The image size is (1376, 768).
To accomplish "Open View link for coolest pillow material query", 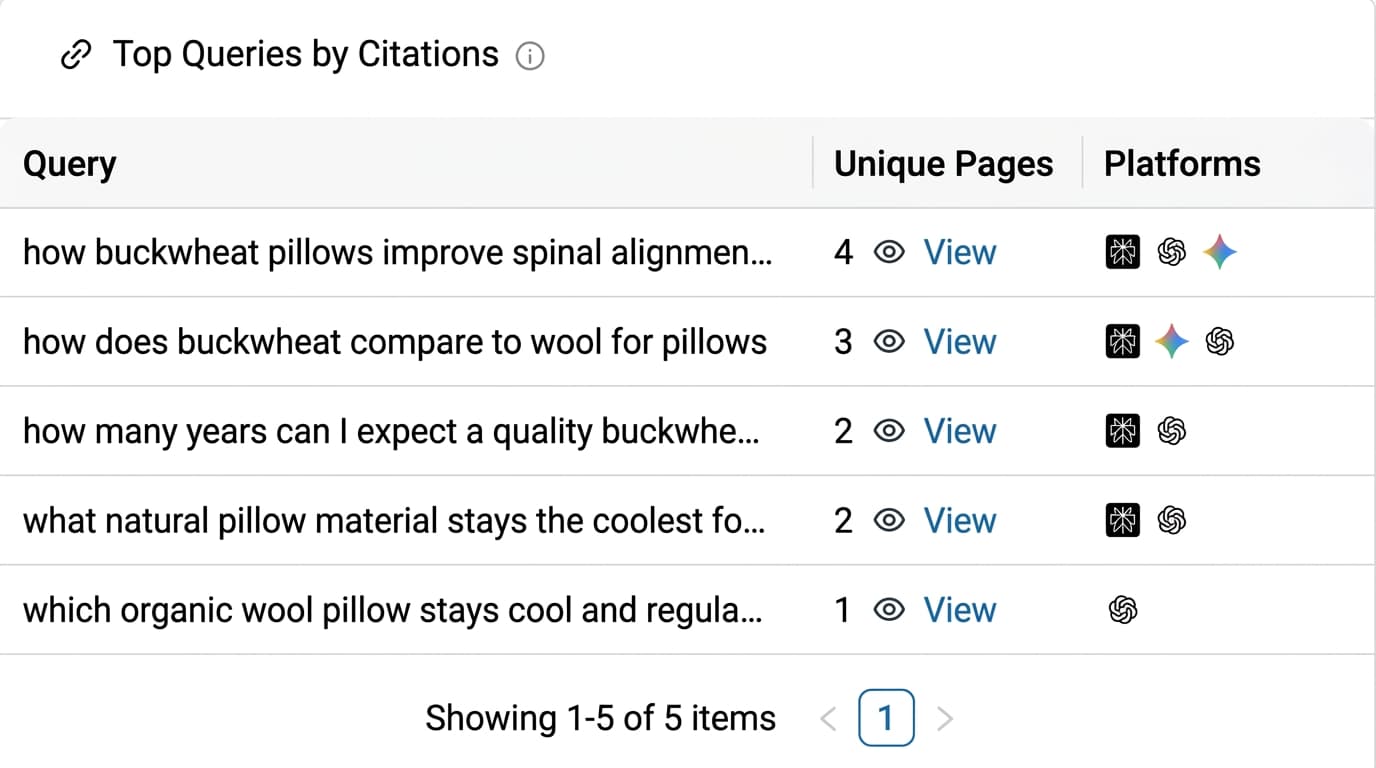I will click(x=959, y=521).
